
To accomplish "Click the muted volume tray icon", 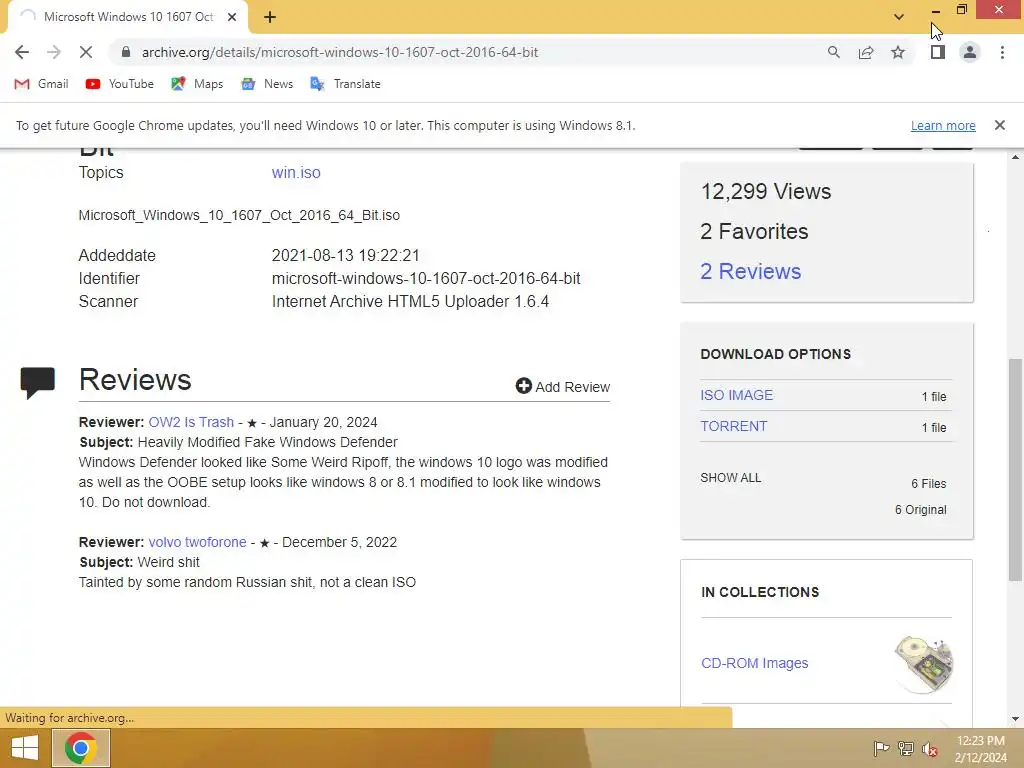I will coord(930,749).
